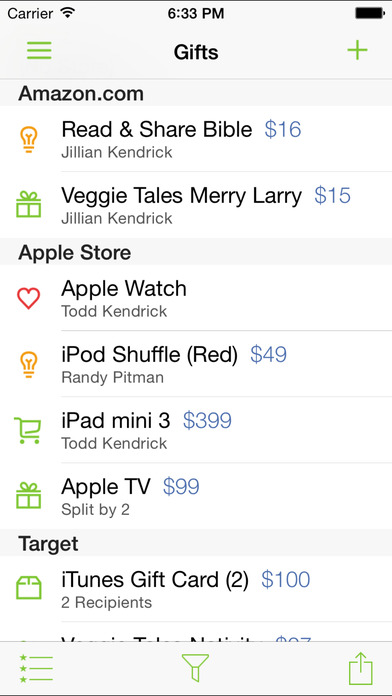
Task: Select iPod Shuffle (Red) for Randy Pitman
Action: coord(196,364)
